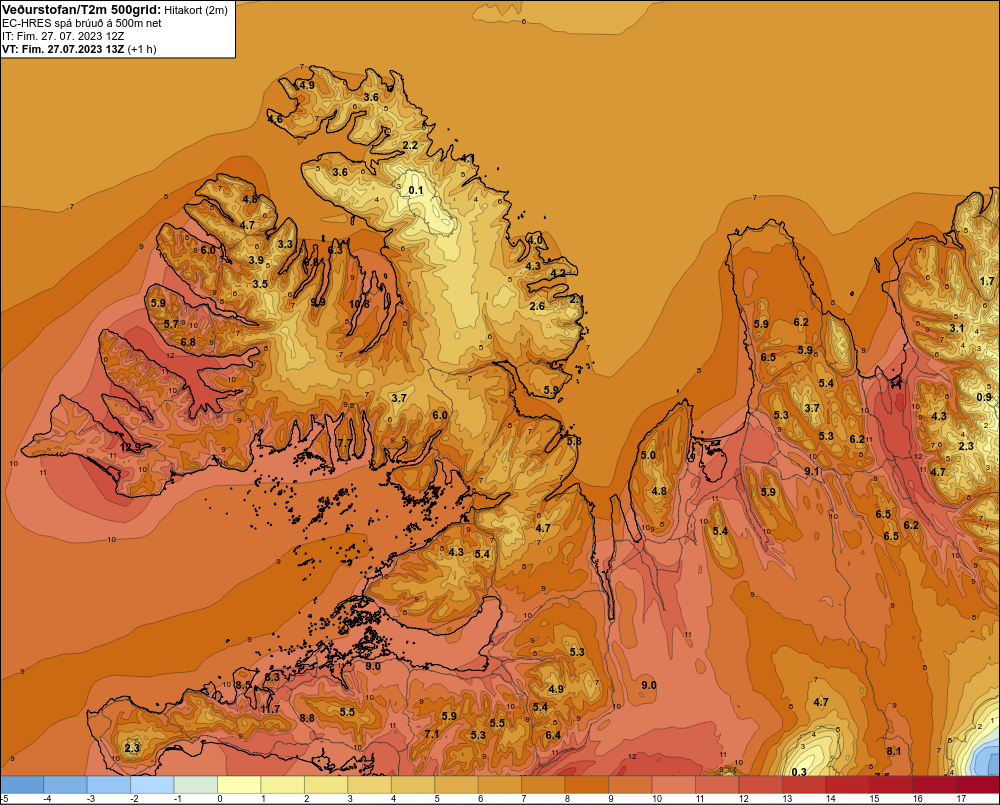Click the 'EC-HRES spá brúuð á 500m net' line
The image size is (1000, 805).
coord(82,23)
